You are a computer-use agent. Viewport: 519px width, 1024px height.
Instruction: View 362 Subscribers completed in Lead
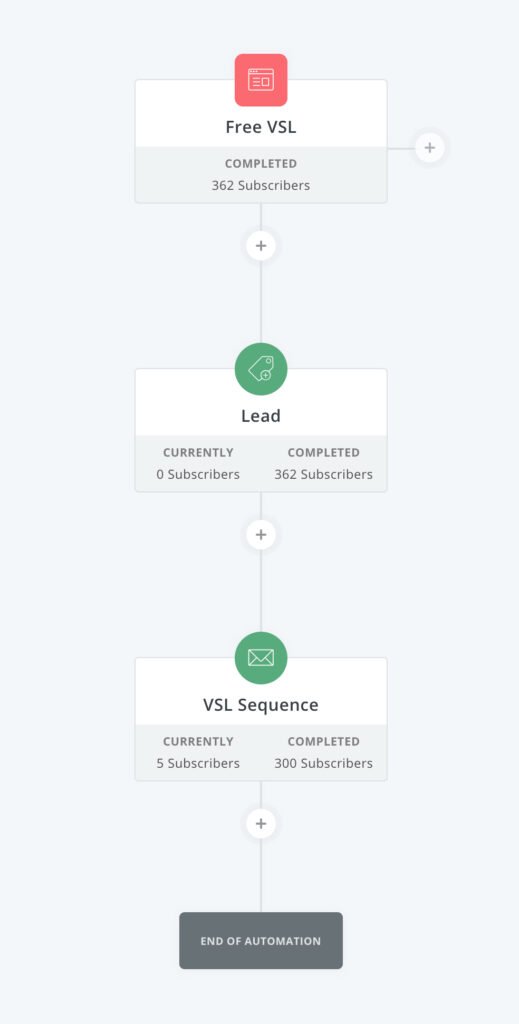(x=324, y=475)
